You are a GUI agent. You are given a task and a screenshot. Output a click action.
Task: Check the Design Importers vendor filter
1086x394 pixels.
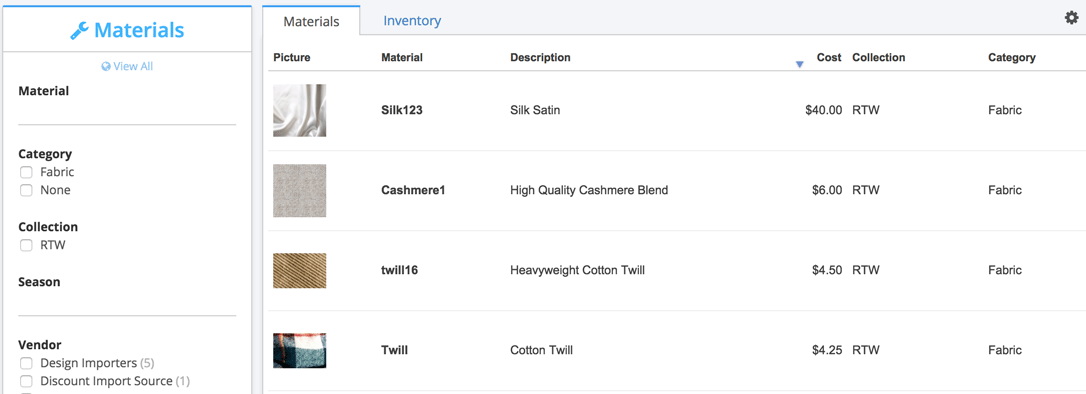tap(26, 363)
